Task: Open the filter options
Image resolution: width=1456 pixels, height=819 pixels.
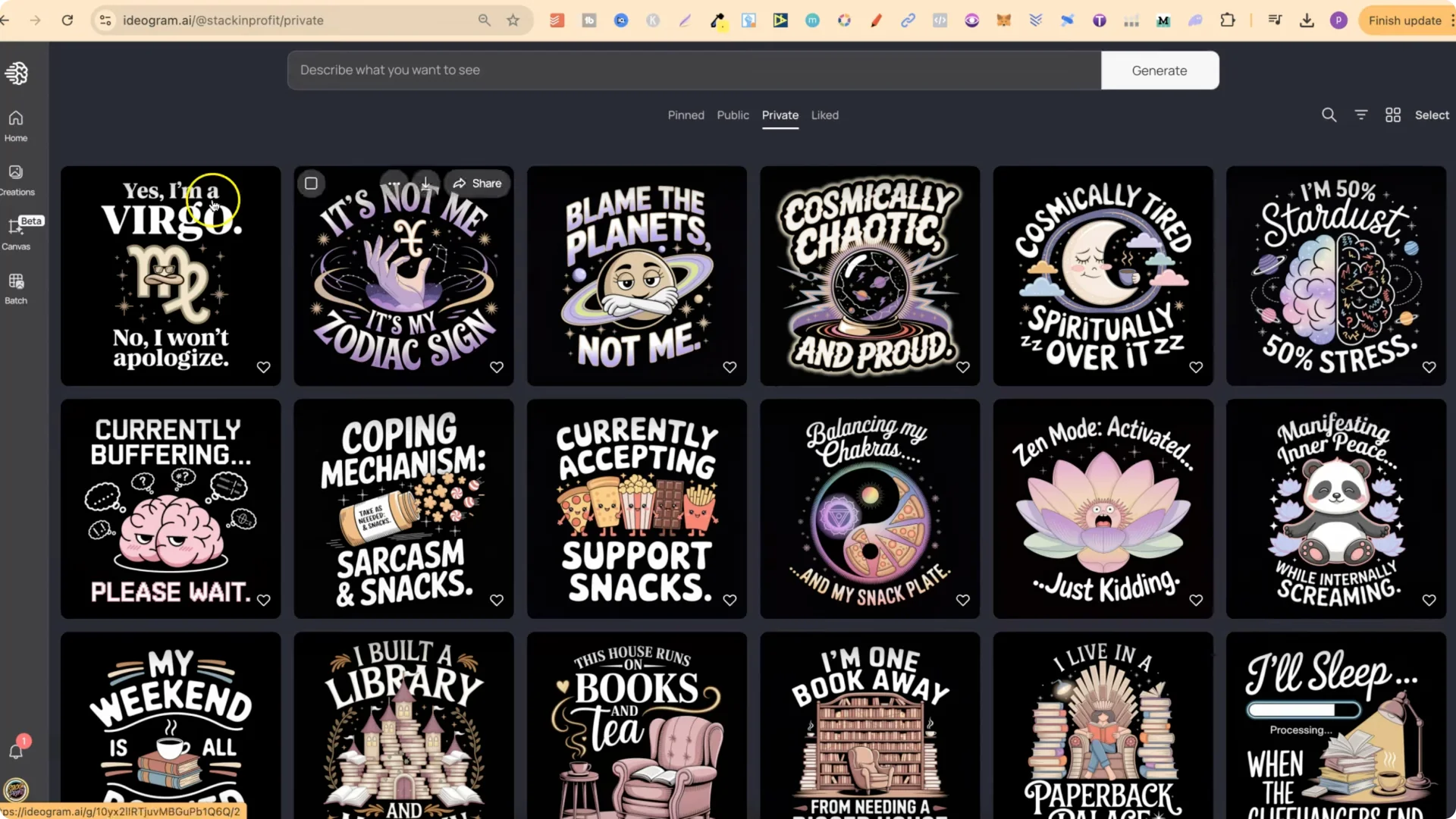Action: tap(1361, 115)
